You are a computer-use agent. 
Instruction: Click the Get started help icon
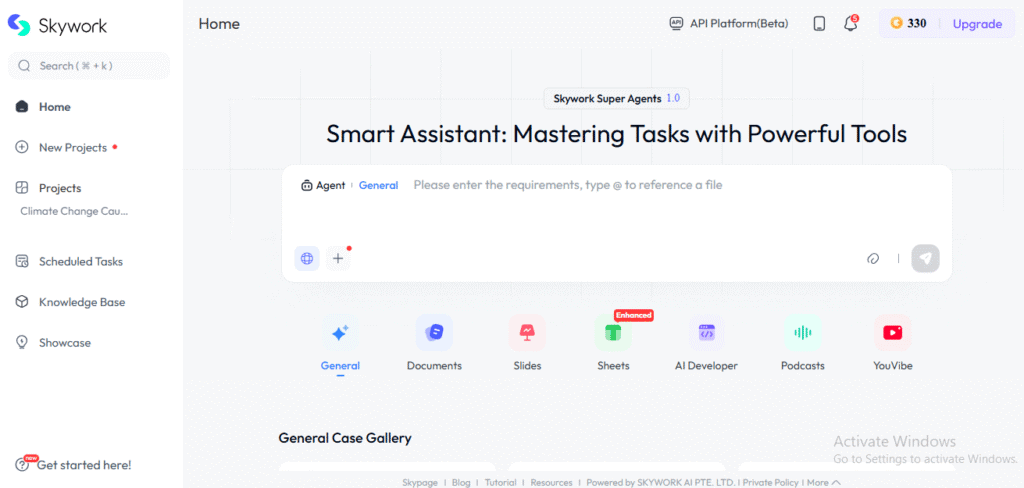[23, 465]
